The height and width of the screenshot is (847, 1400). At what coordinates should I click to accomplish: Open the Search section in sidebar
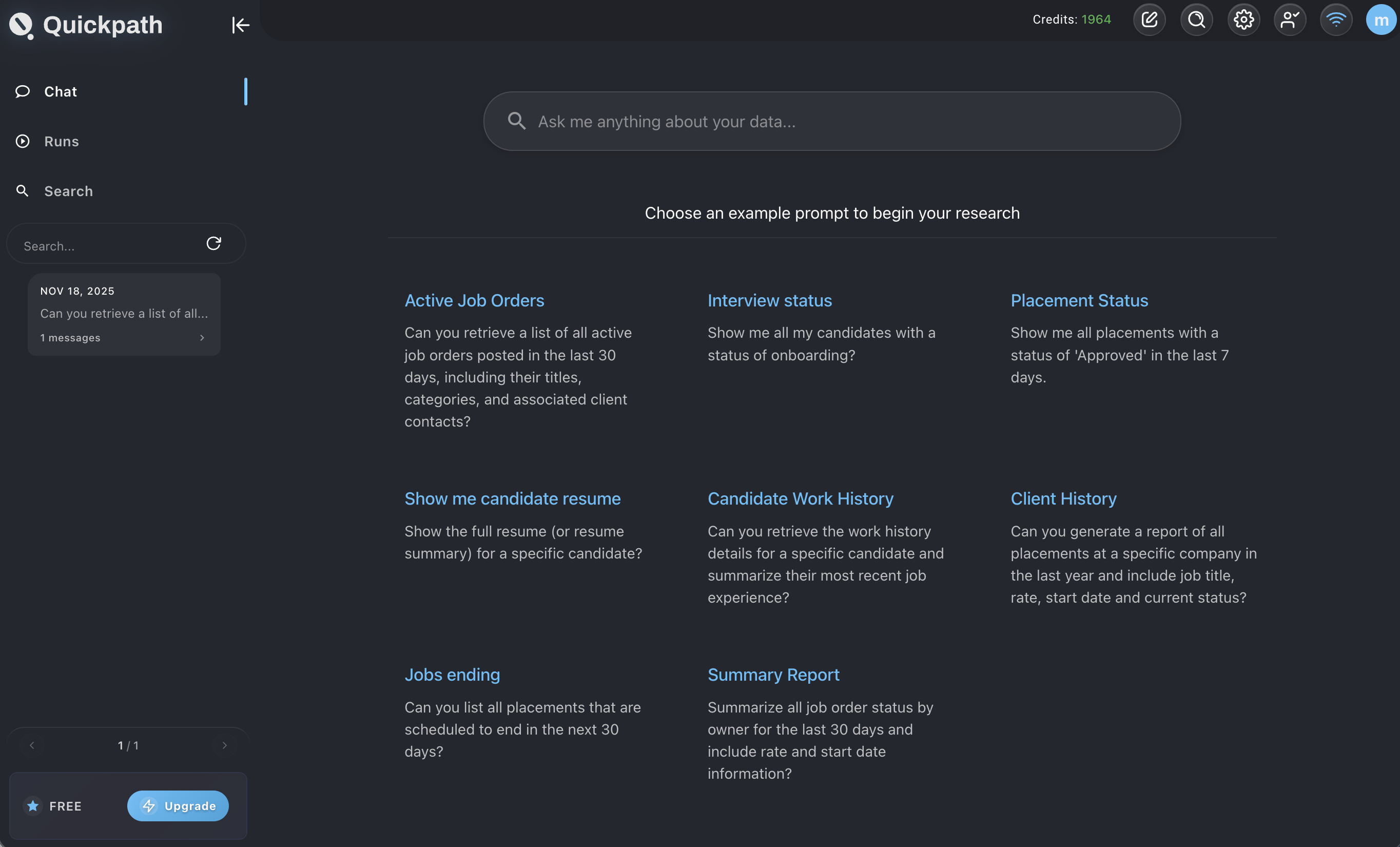pyautogui.click(x=68, y=191)
